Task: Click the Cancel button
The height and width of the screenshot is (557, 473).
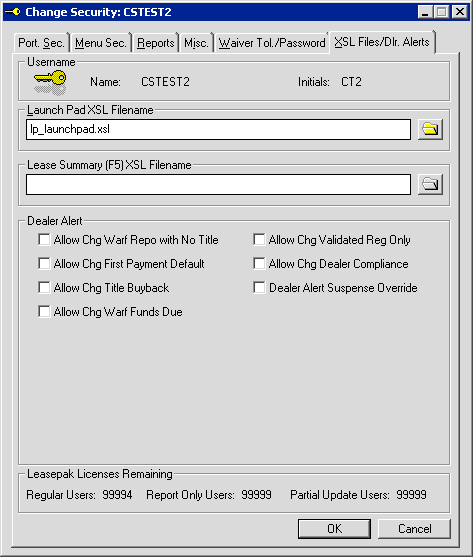Action: (x=414, y=529)
